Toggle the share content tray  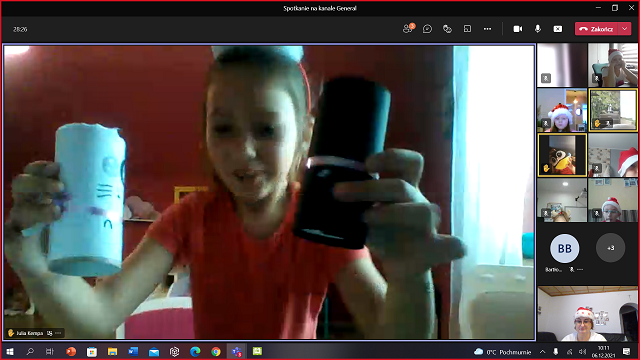558,29
